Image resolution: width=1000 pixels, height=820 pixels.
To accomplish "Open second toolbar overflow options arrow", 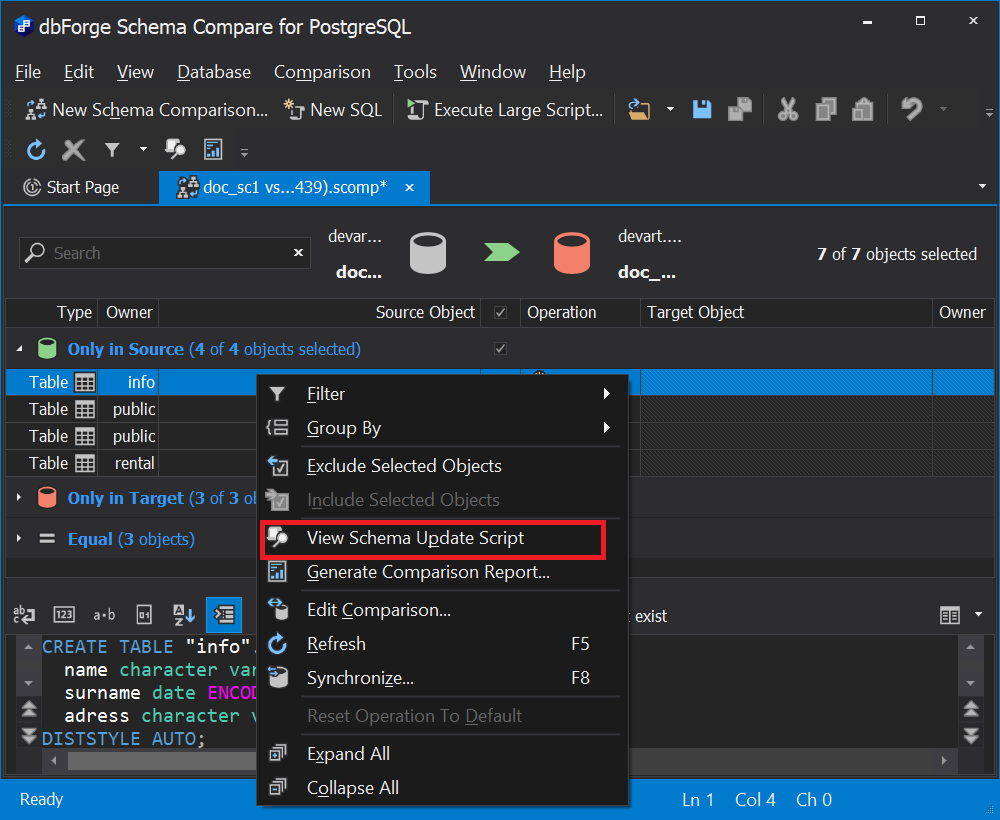I will coord(244,152).
